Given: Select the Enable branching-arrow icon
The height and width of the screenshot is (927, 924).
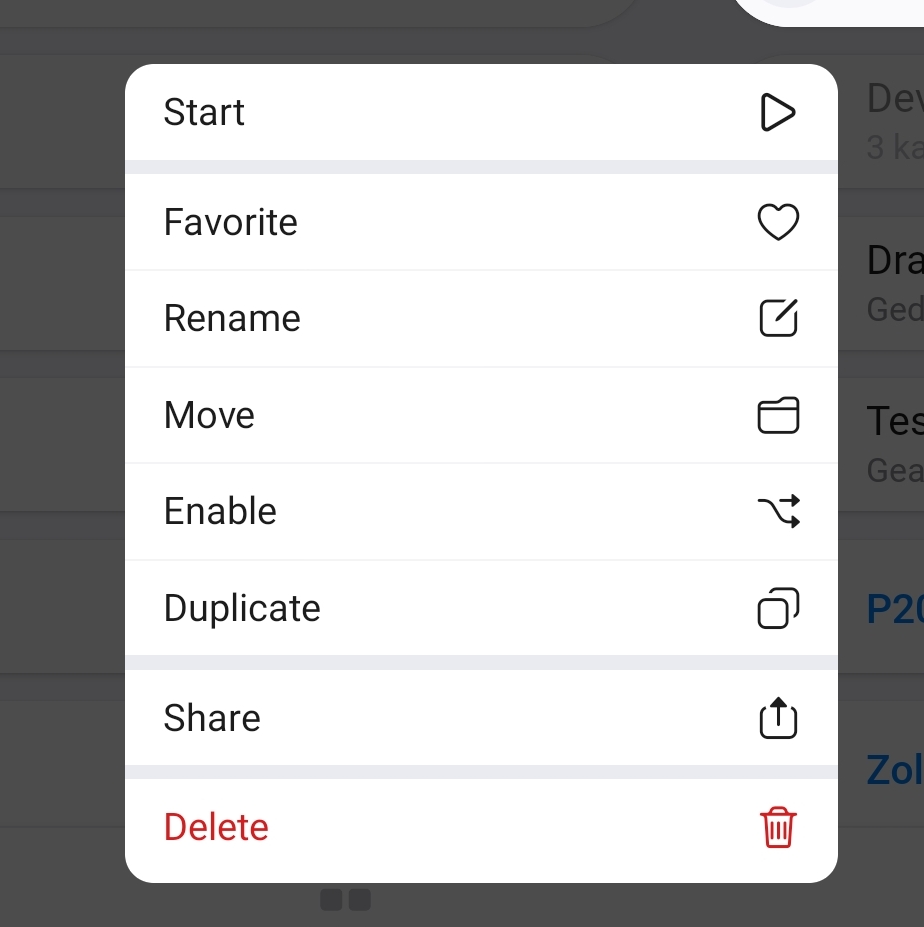Looking at the screenshot, I should click(778, 511).
